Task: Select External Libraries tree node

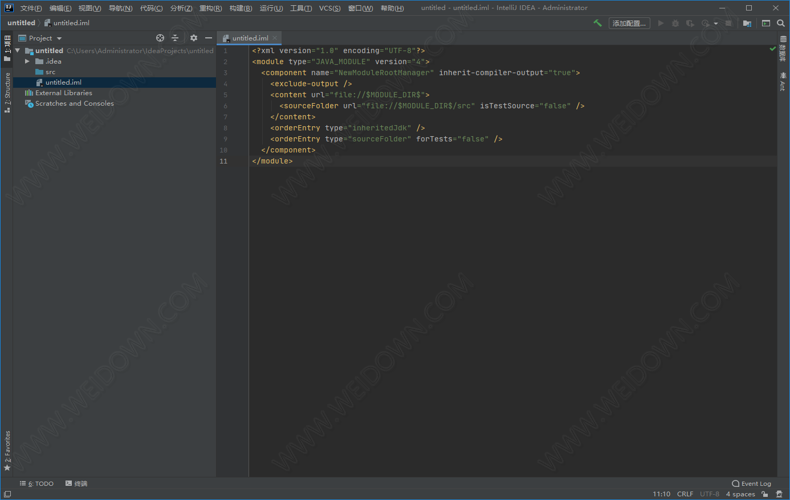Action: coord(58,93)
